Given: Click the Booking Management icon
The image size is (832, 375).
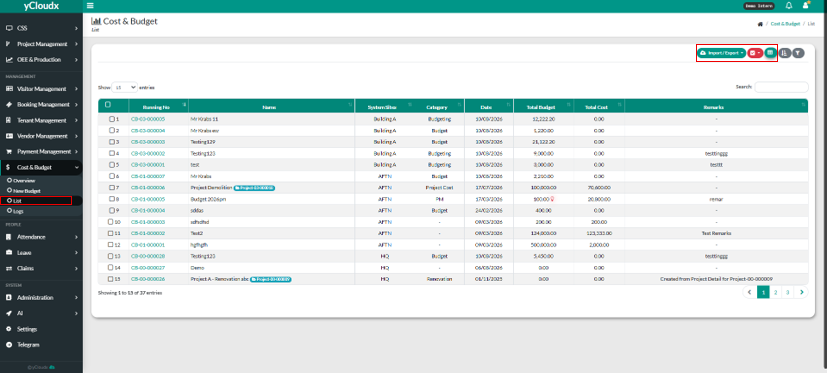Looking at the screenshot, I should click(x=8, y=104).
